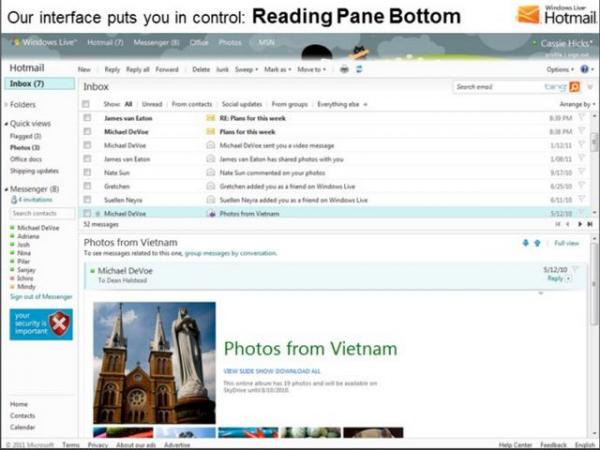Click the photo mail icon for Photos from Vietnam
This screenshot has height=450, width=600.
211,214
